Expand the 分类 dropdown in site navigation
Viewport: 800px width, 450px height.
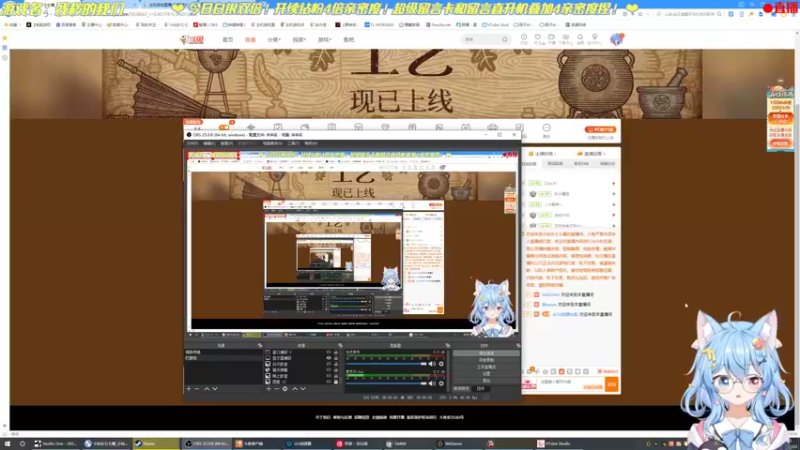tap(274, 39)
